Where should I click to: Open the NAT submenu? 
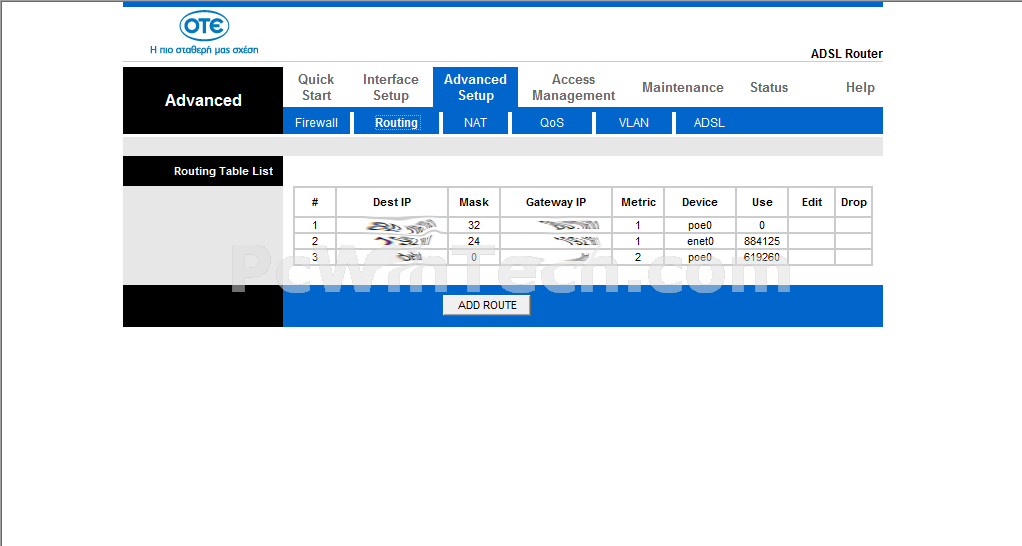click(475, 122)
